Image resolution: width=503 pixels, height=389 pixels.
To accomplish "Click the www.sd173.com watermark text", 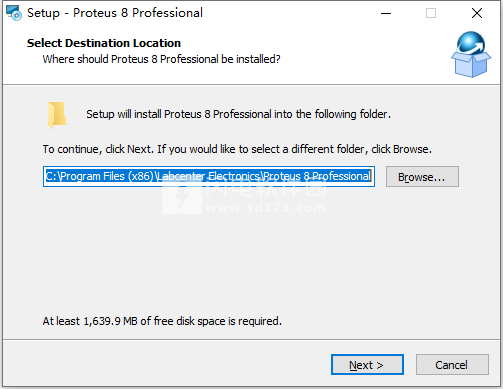I will 266,208.
